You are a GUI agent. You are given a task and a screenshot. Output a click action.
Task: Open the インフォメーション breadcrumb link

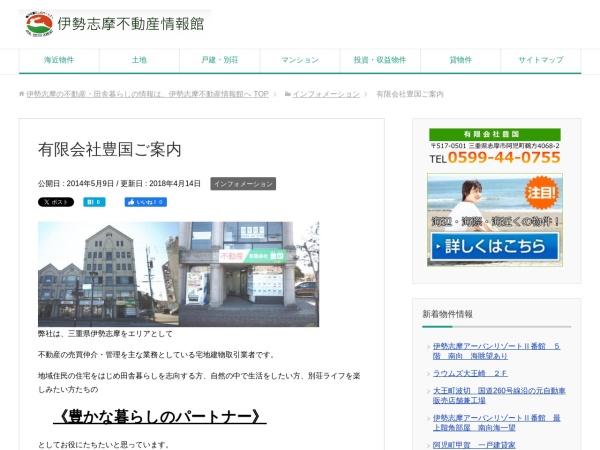click(326, 94)
